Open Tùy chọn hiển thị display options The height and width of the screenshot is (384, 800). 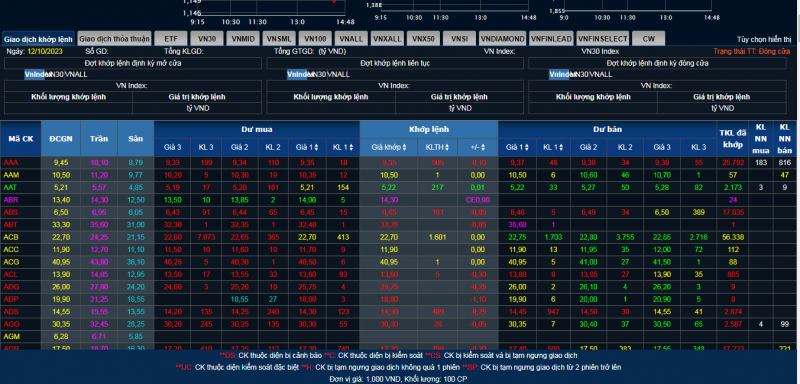pos(763,39)
